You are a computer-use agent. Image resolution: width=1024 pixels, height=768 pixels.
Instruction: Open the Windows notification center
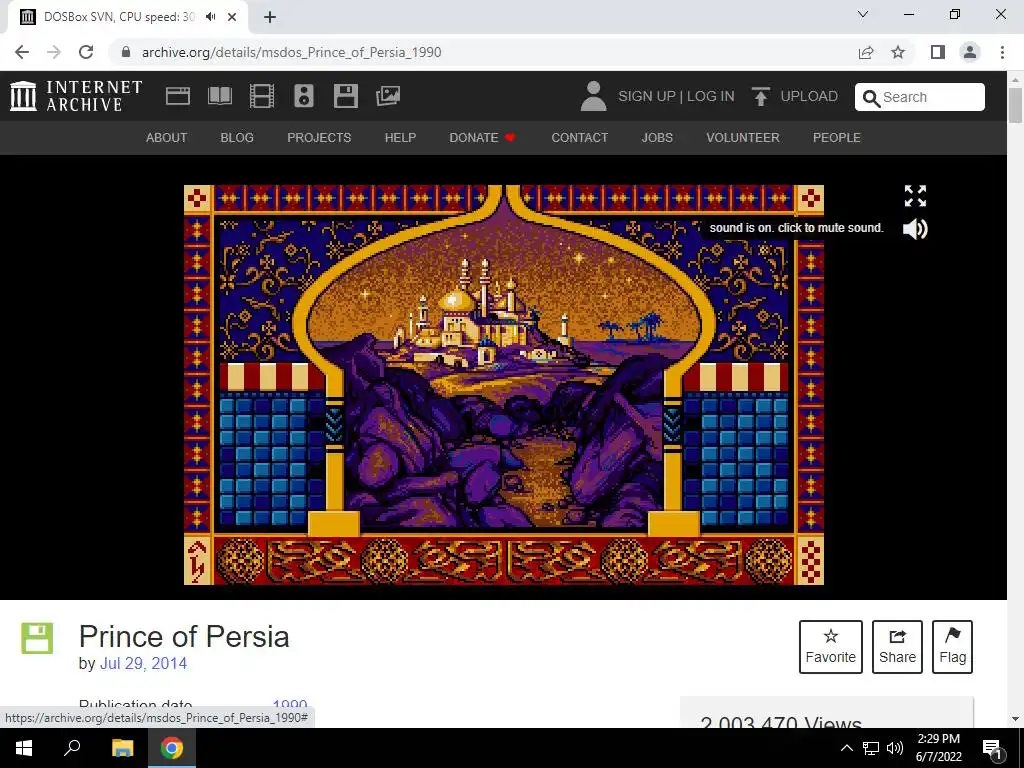click(x=992, y=748)
